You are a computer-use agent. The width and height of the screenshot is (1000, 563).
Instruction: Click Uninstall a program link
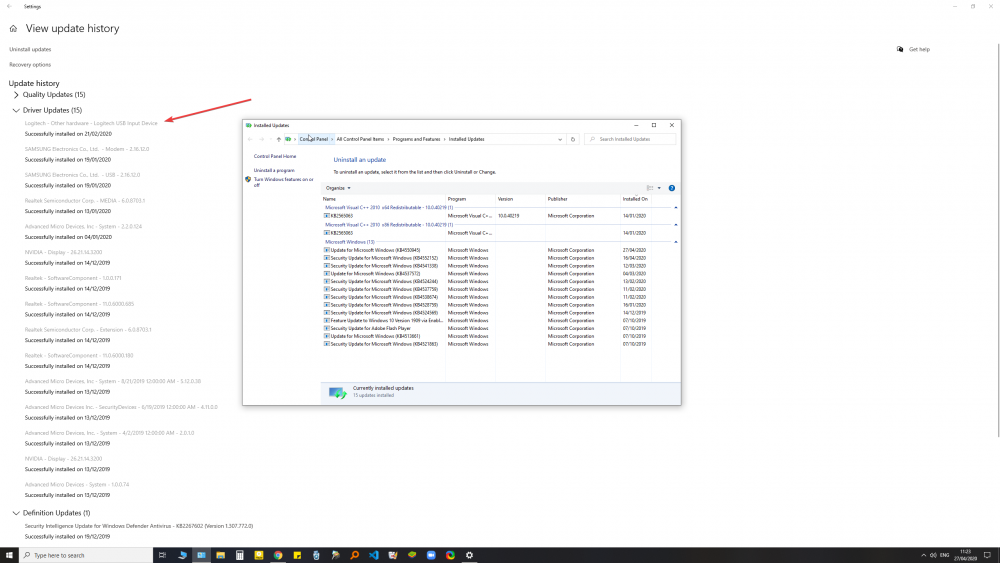coord(274,170)
